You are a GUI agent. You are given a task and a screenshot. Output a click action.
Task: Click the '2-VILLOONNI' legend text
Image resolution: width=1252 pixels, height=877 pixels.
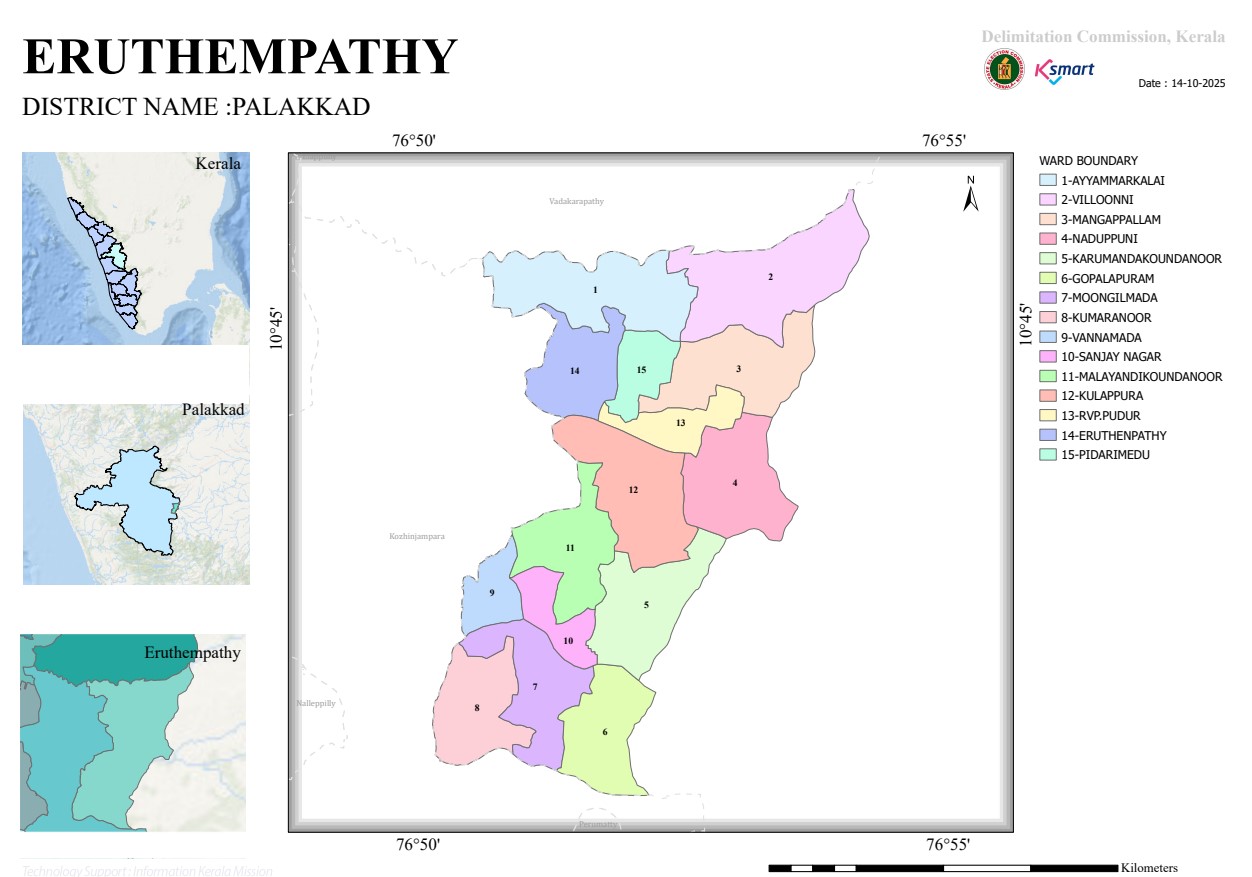point(1098,200)
